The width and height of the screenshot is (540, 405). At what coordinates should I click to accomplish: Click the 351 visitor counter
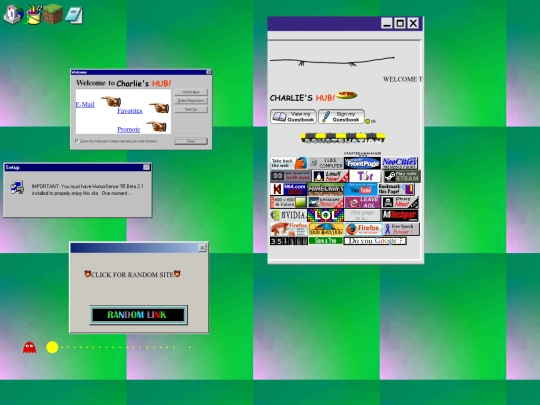289,241
